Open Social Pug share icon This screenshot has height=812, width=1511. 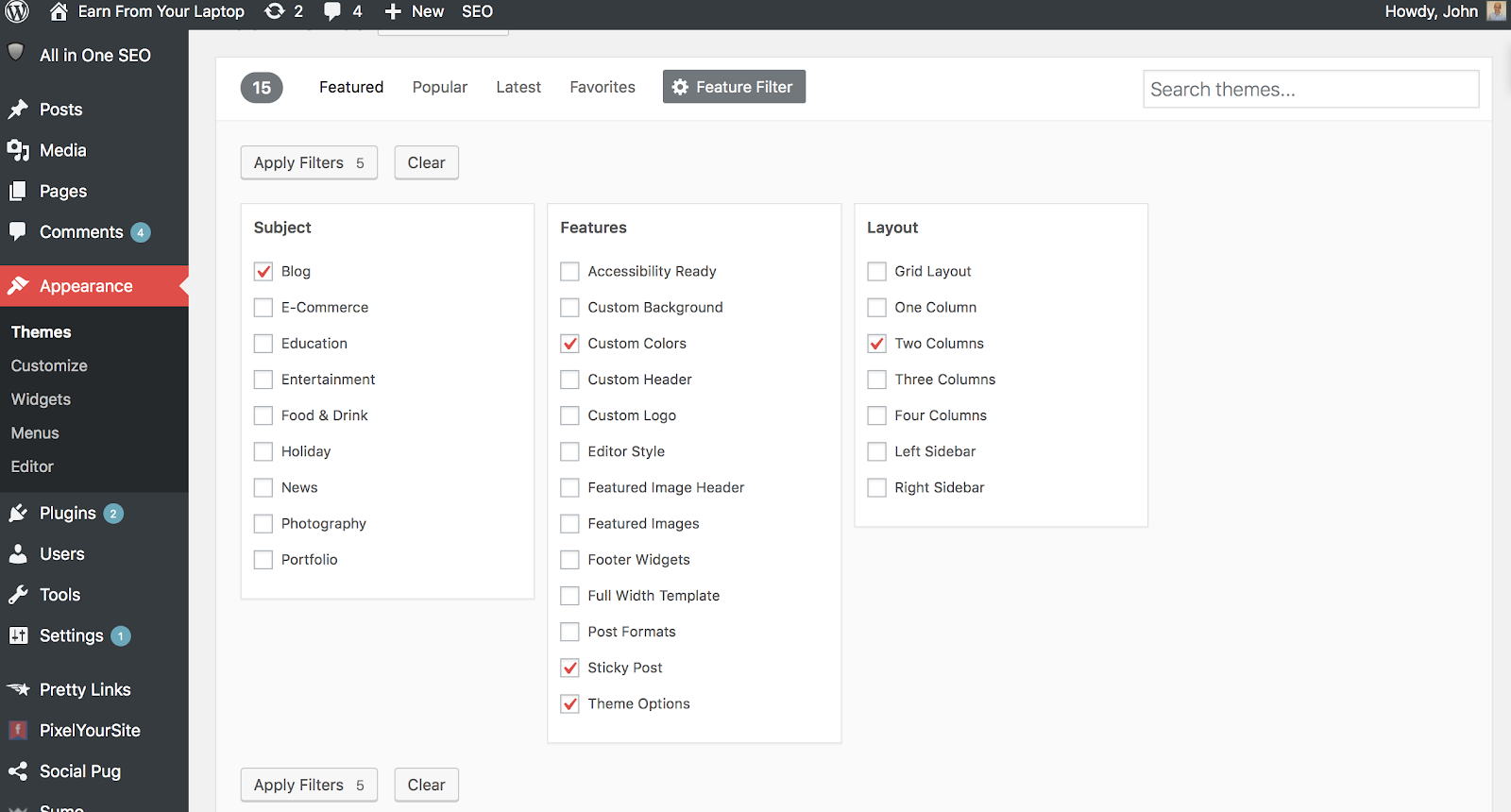18,771
